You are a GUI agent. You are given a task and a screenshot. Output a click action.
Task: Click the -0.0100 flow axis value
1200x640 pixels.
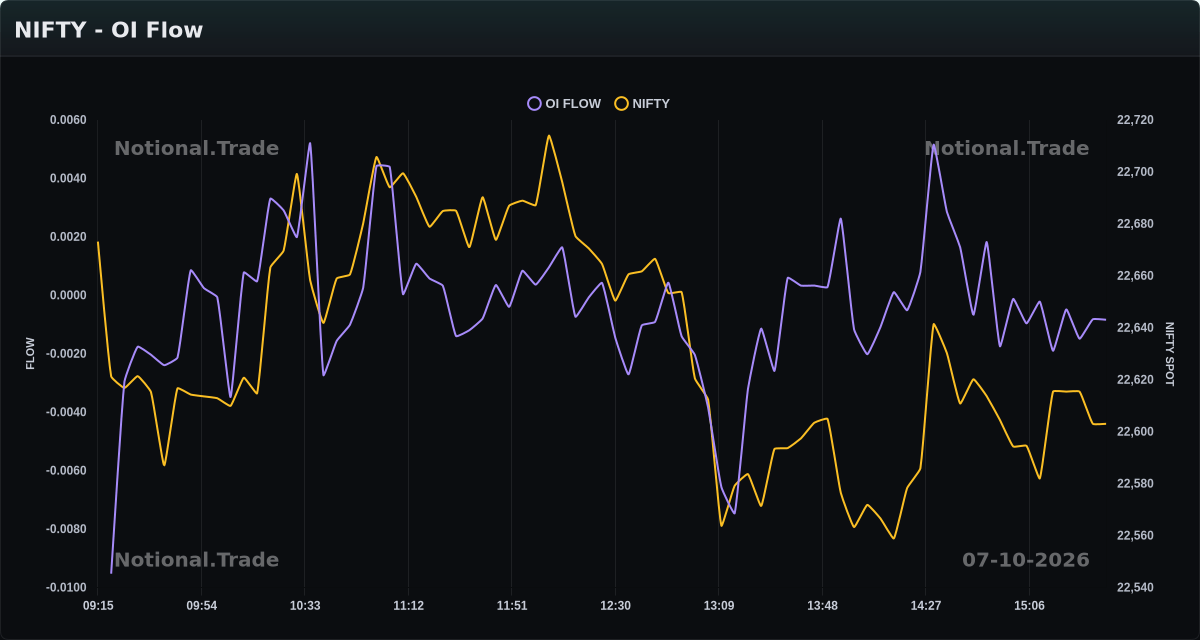tap(66, 588)
